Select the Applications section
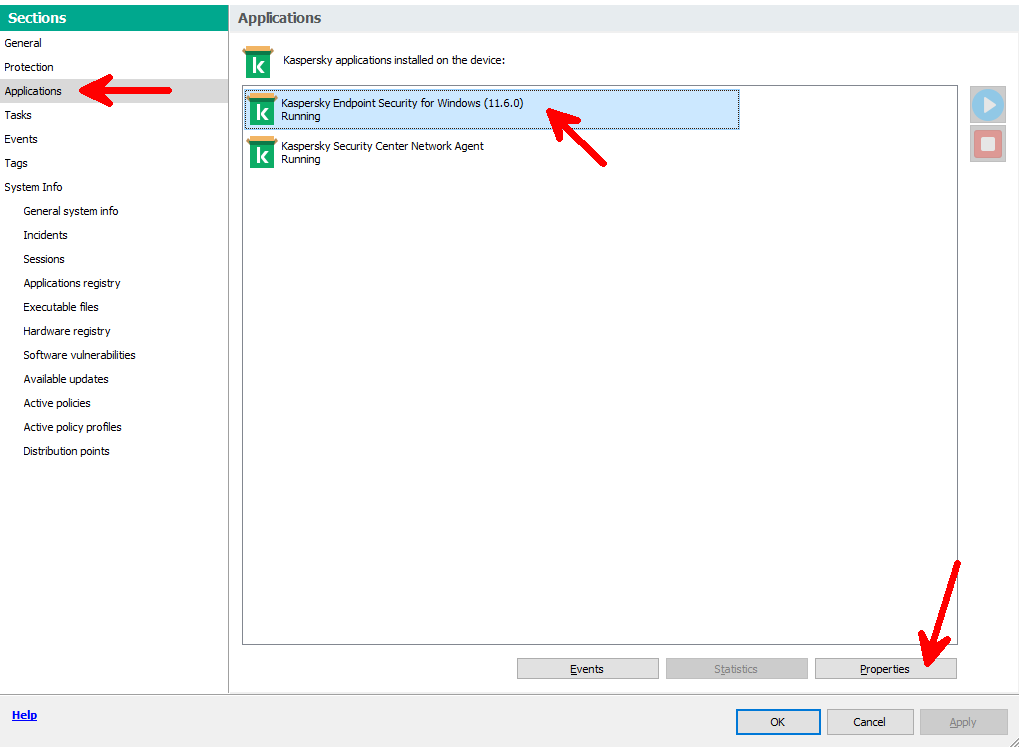The image size is (1019, 747). point(114,91)
